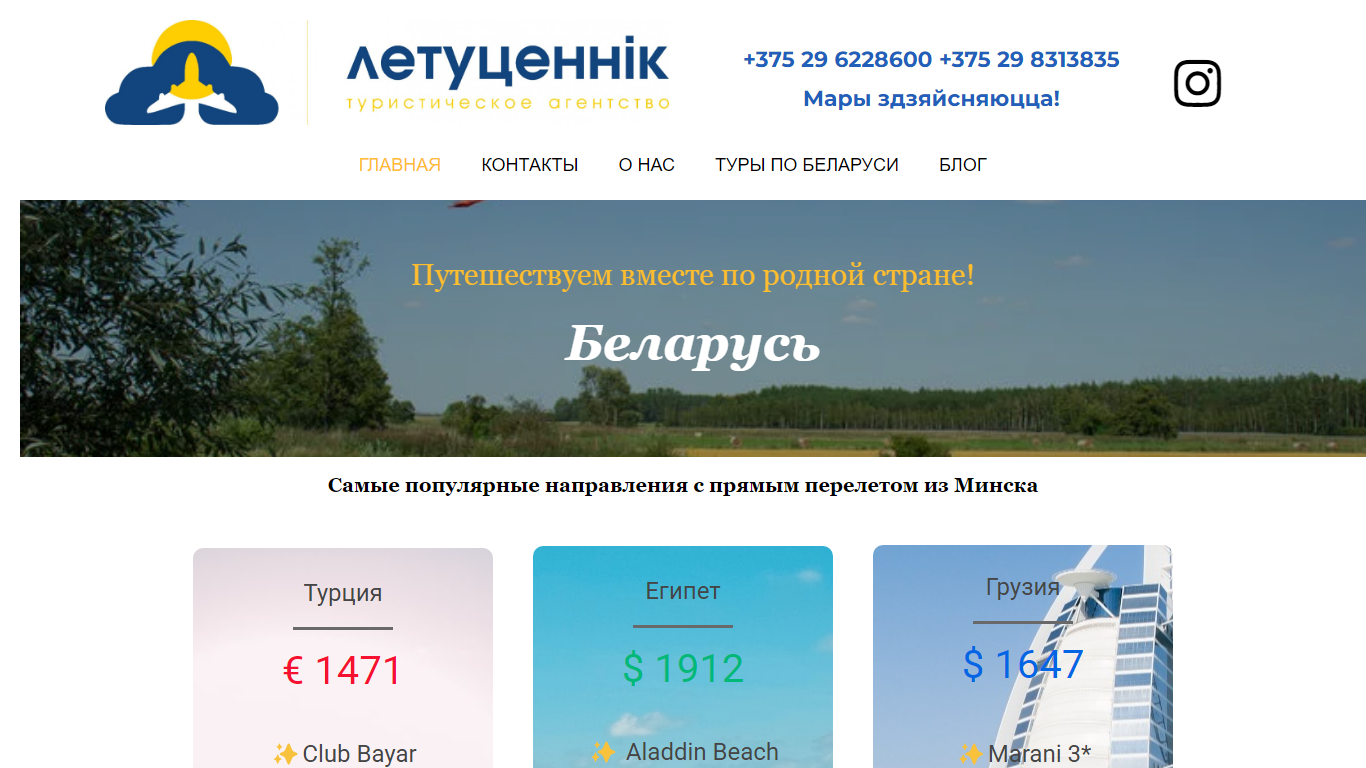Click the airplane cloud logo
Viewport: 1366px width, 768px height.
[192, 73]
